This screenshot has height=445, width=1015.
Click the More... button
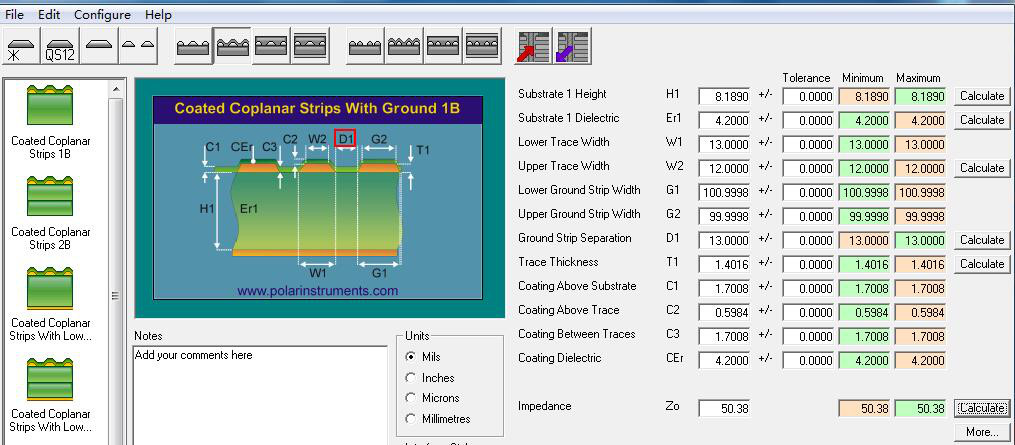click(x=982, y=432)
